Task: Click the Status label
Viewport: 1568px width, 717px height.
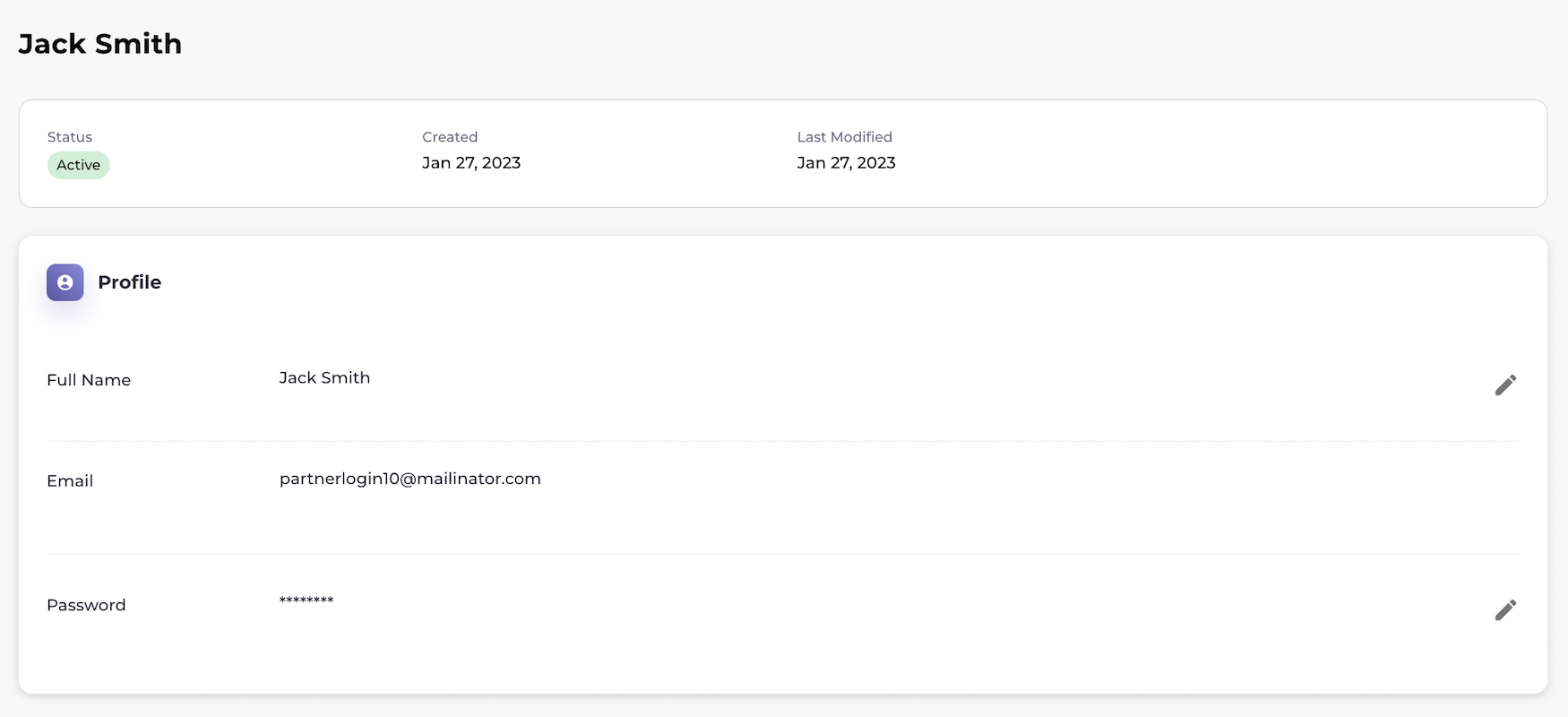Action: [x=70, y=137]
